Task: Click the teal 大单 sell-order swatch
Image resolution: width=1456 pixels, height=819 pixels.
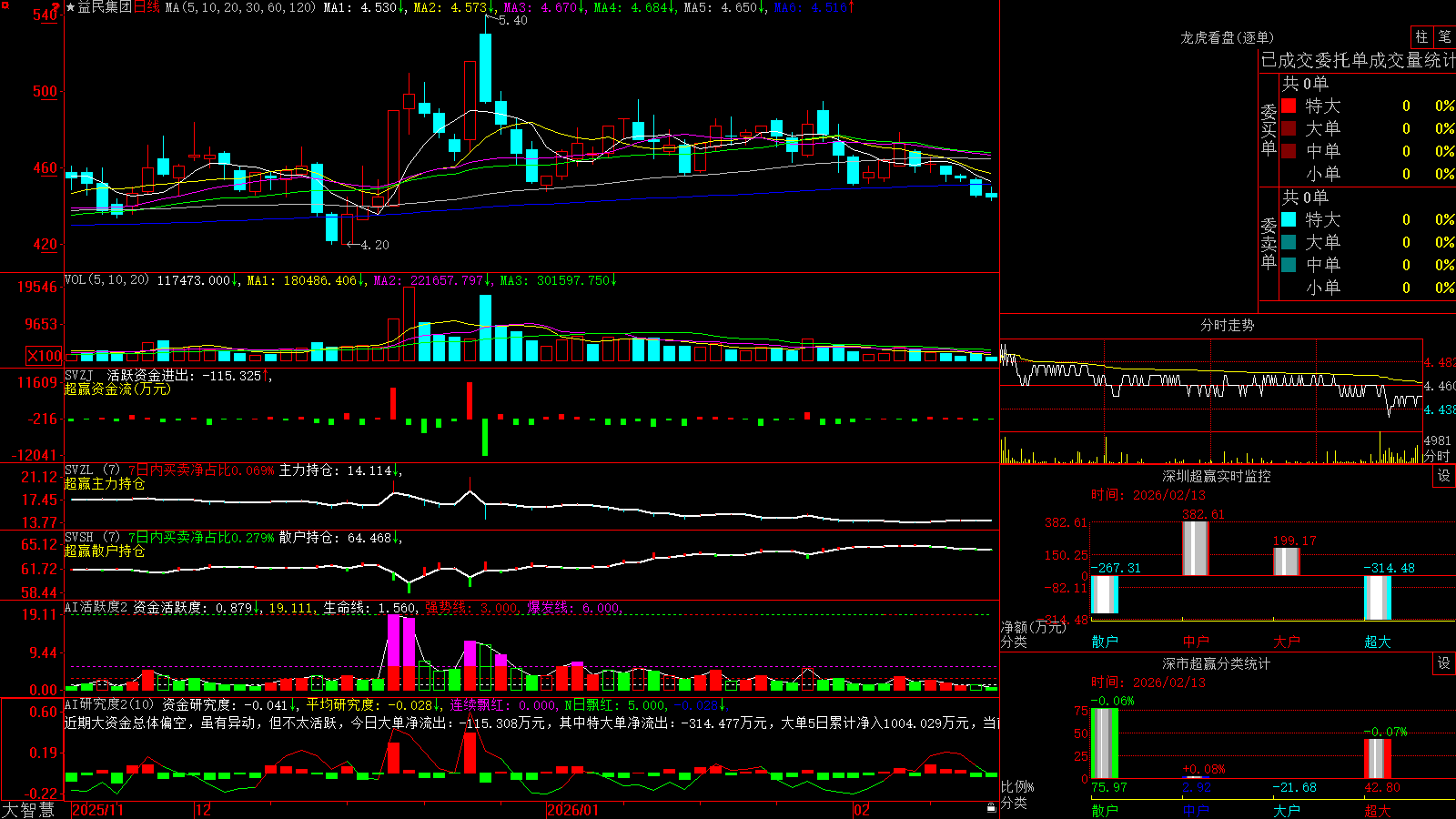Action: coord(1289,242)
